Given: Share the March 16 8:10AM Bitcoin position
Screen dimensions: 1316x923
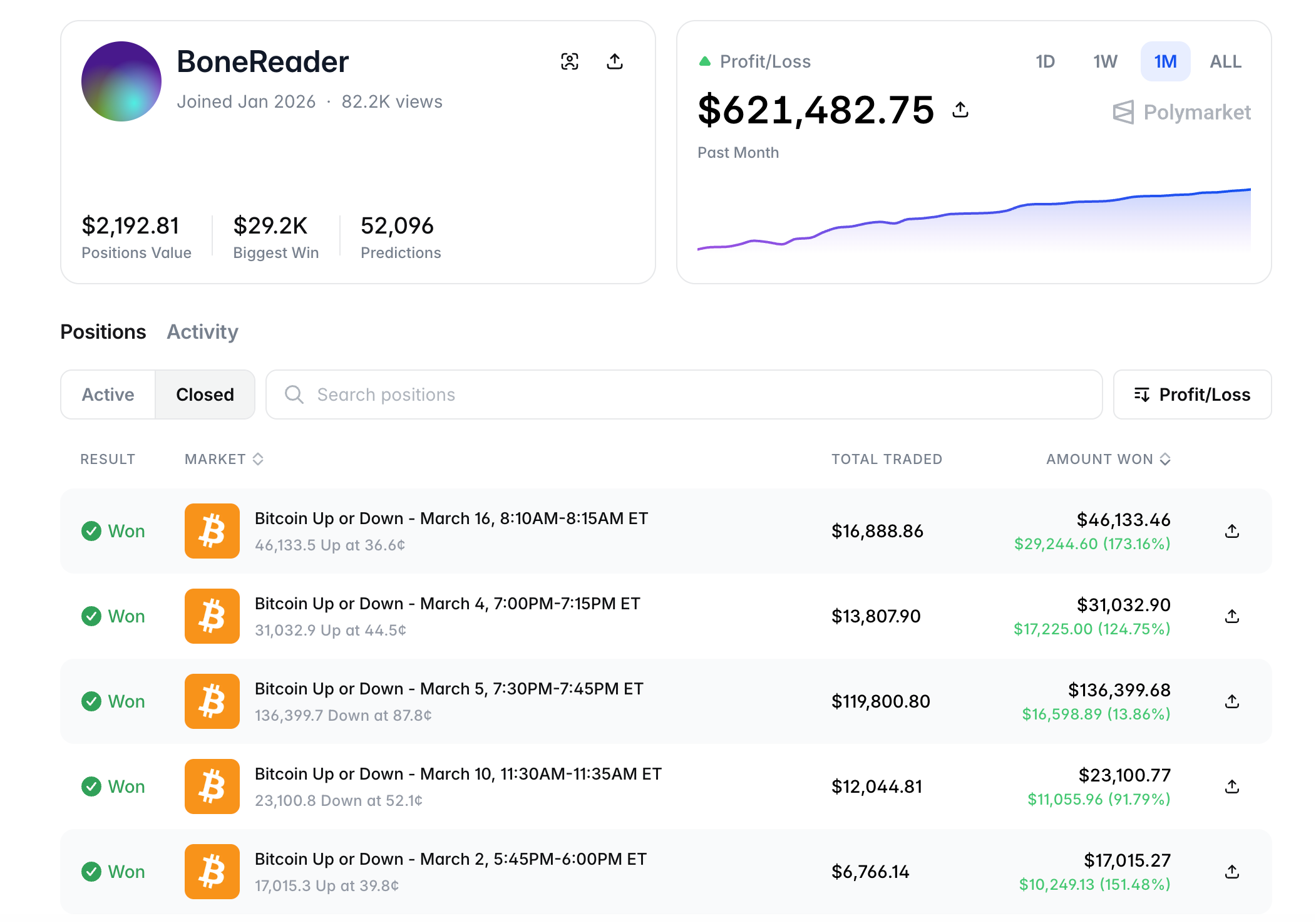Looking at the screenshot, I should (x=1231, y=531).
